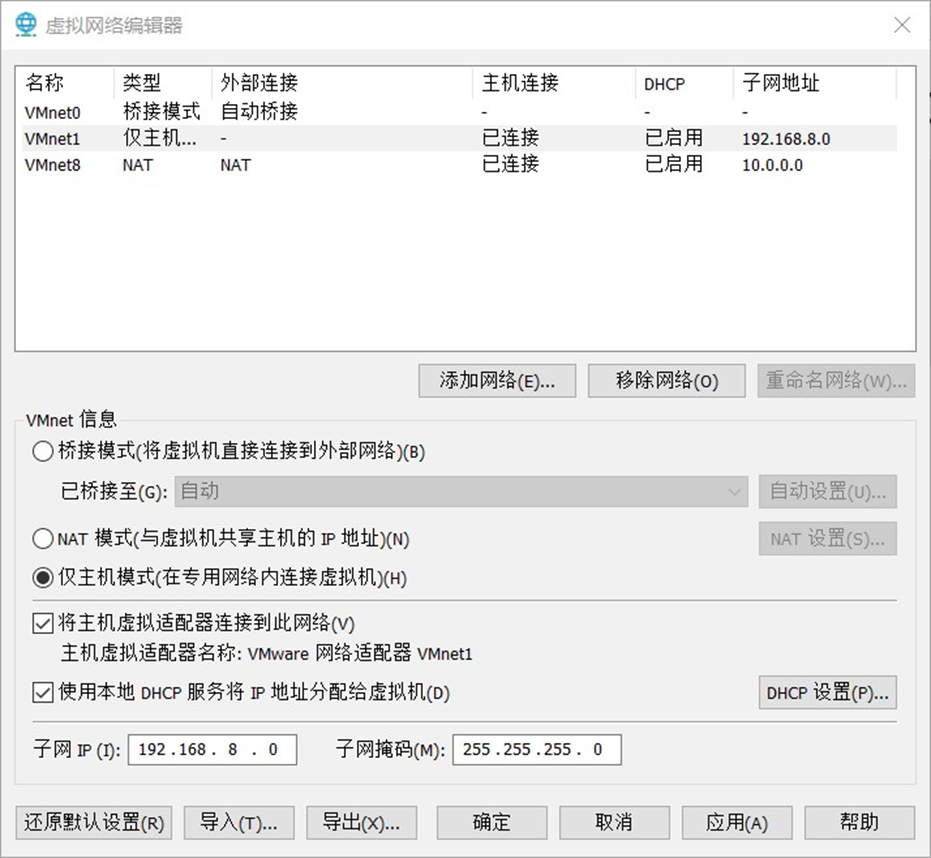Click the virtual network editor globe icon
This screenshot has height=858, width=931.
(x=24, y=24)
